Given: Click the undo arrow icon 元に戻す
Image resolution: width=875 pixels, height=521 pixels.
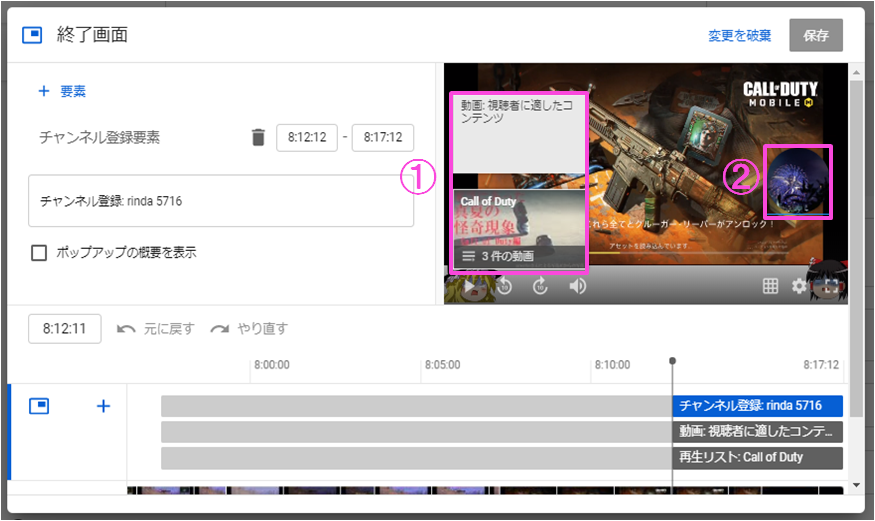Looking at the screenshot, I should pyautogui.click(x=126, y=329).
